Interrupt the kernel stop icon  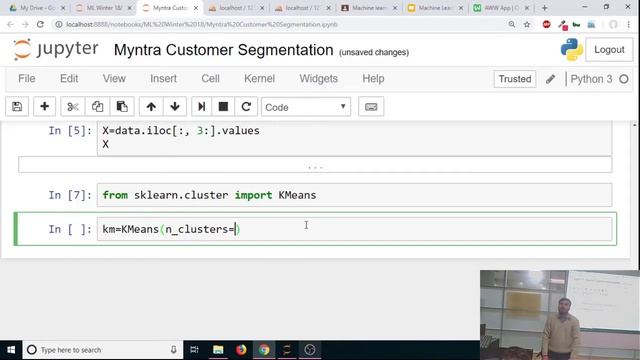223,107
